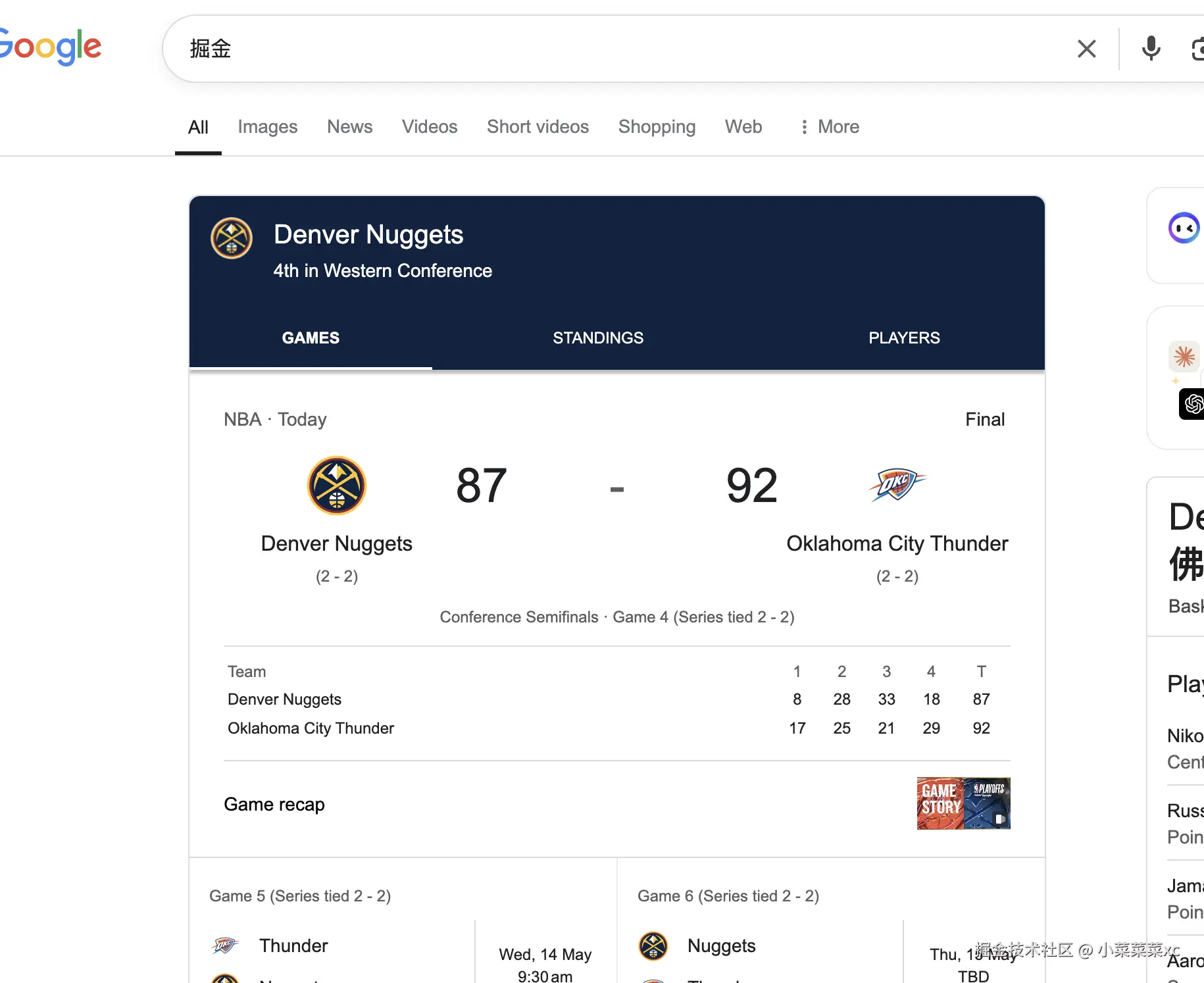The width and height of the screenshot is (1204, 983).
Task: Click Thunder fourth quarter score 29
Action: point(931,728)
